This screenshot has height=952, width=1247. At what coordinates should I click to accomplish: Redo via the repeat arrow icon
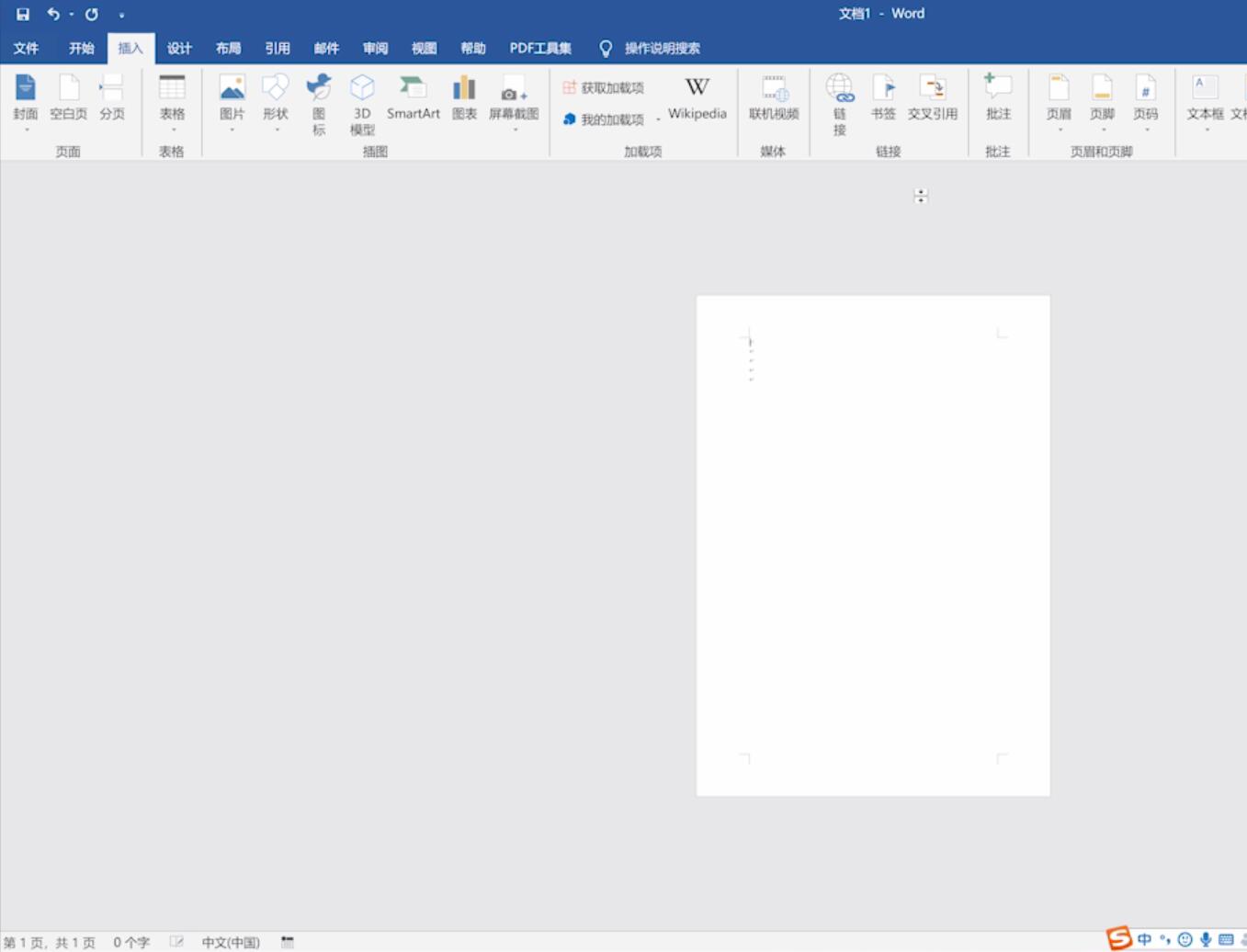pos(92,14)
